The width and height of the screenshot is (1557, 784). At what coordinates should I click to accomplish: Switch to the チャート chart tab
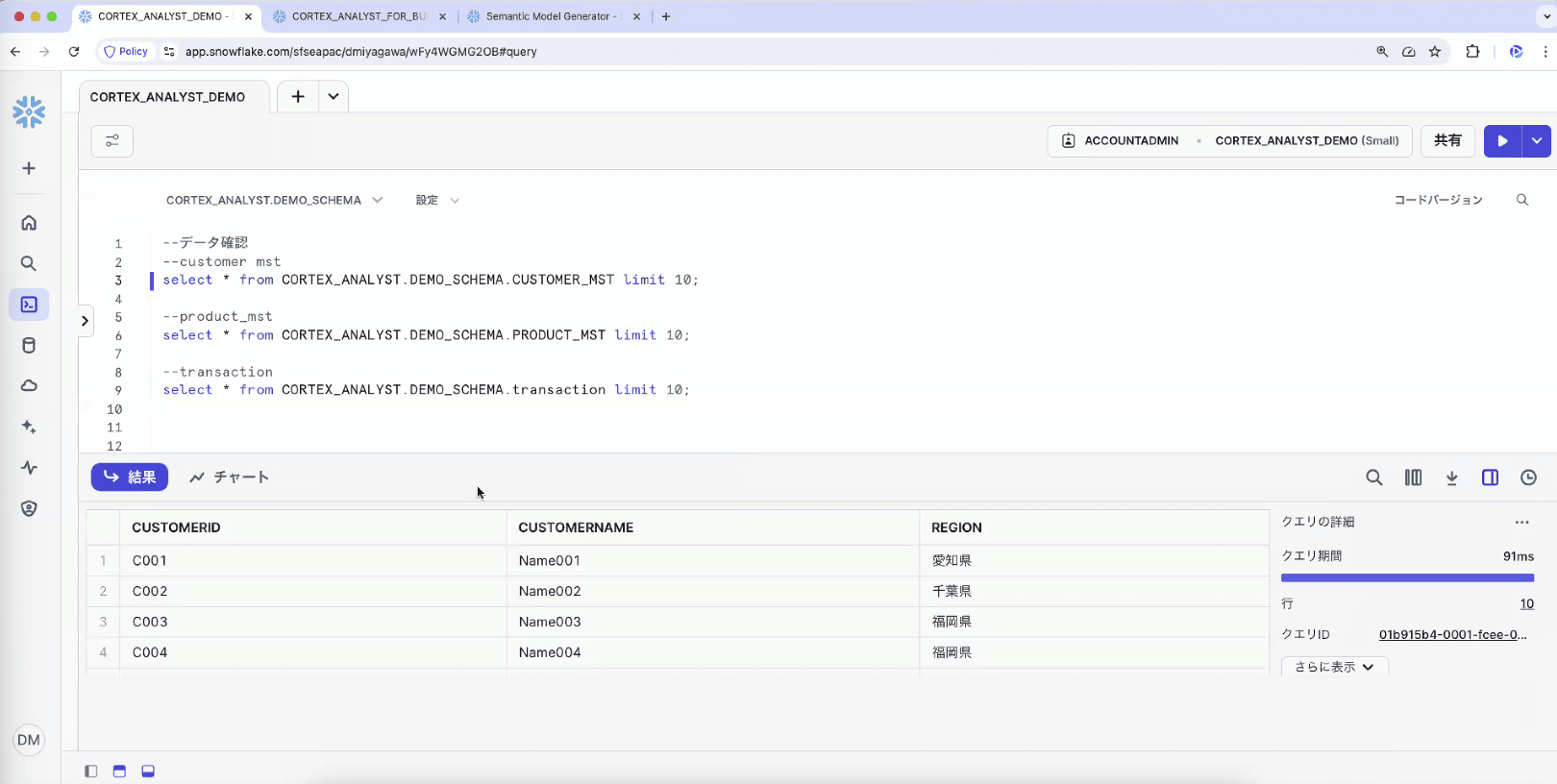pyautogui.click(x=230, y=477)
